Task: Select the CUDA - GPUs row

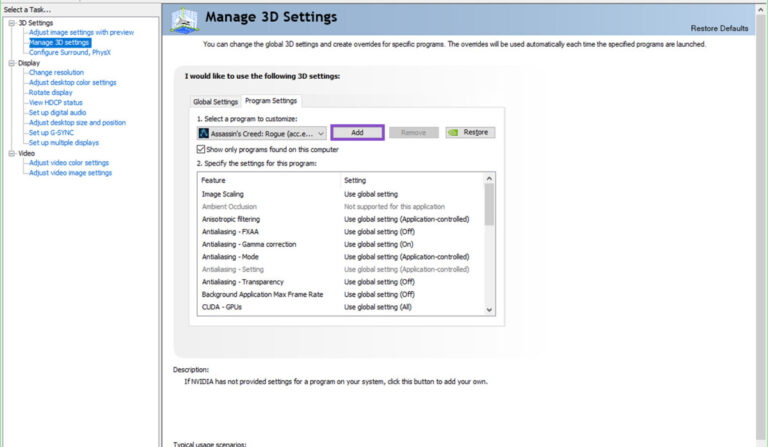Action: tap(341, 307)
